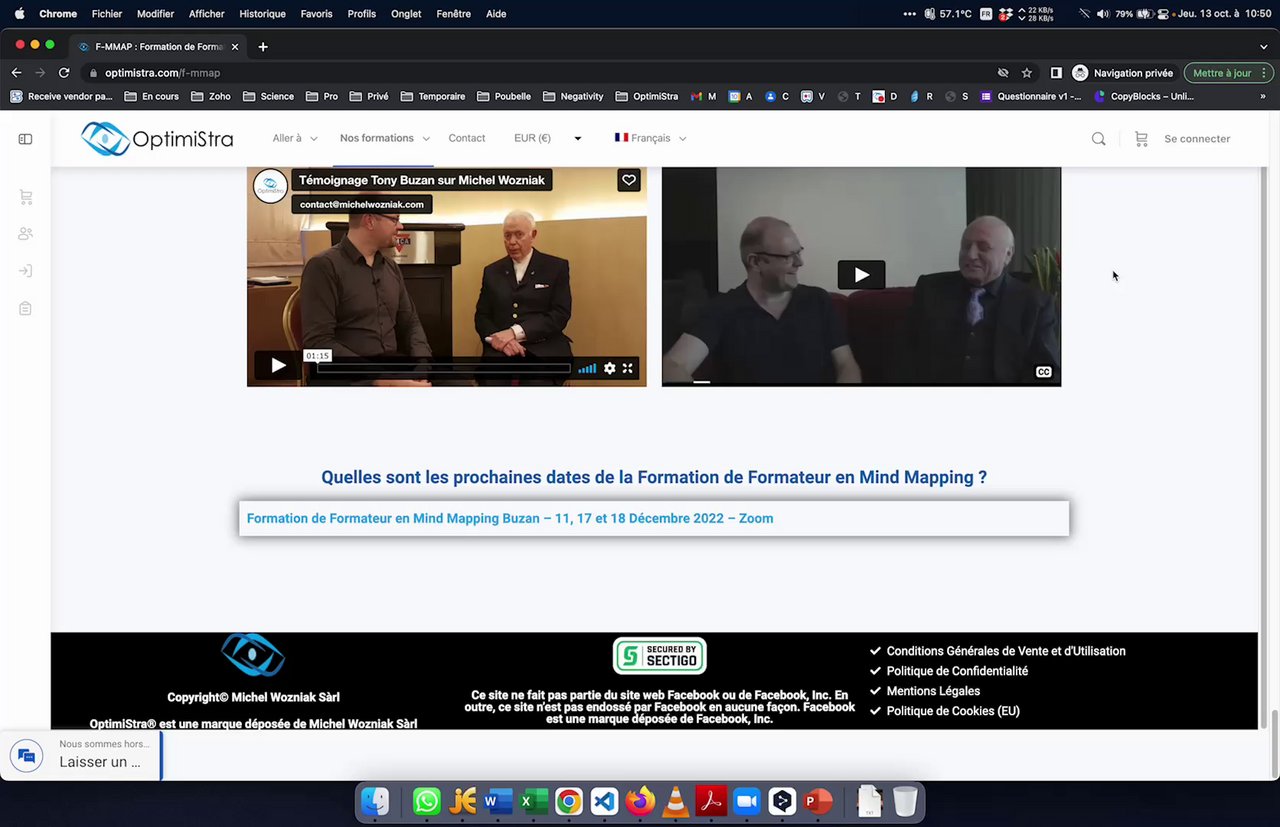The height and width of the screenshot is (827, 1280).
Task: Open Questionnaire v1 bookmark
Action: (1032, 96)
